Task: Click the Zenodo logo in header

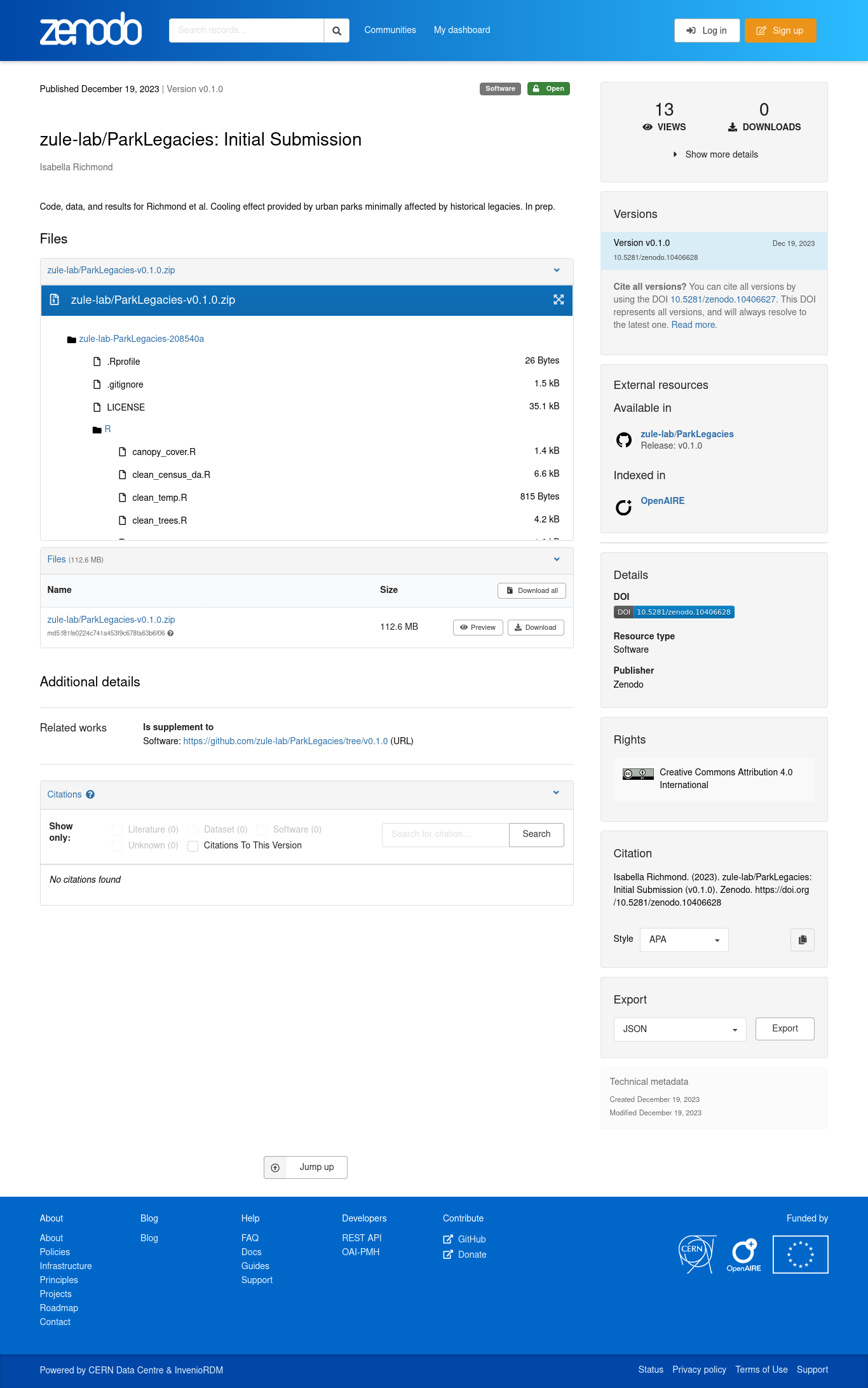Action: pyautogui.click(x=91, y=30)
